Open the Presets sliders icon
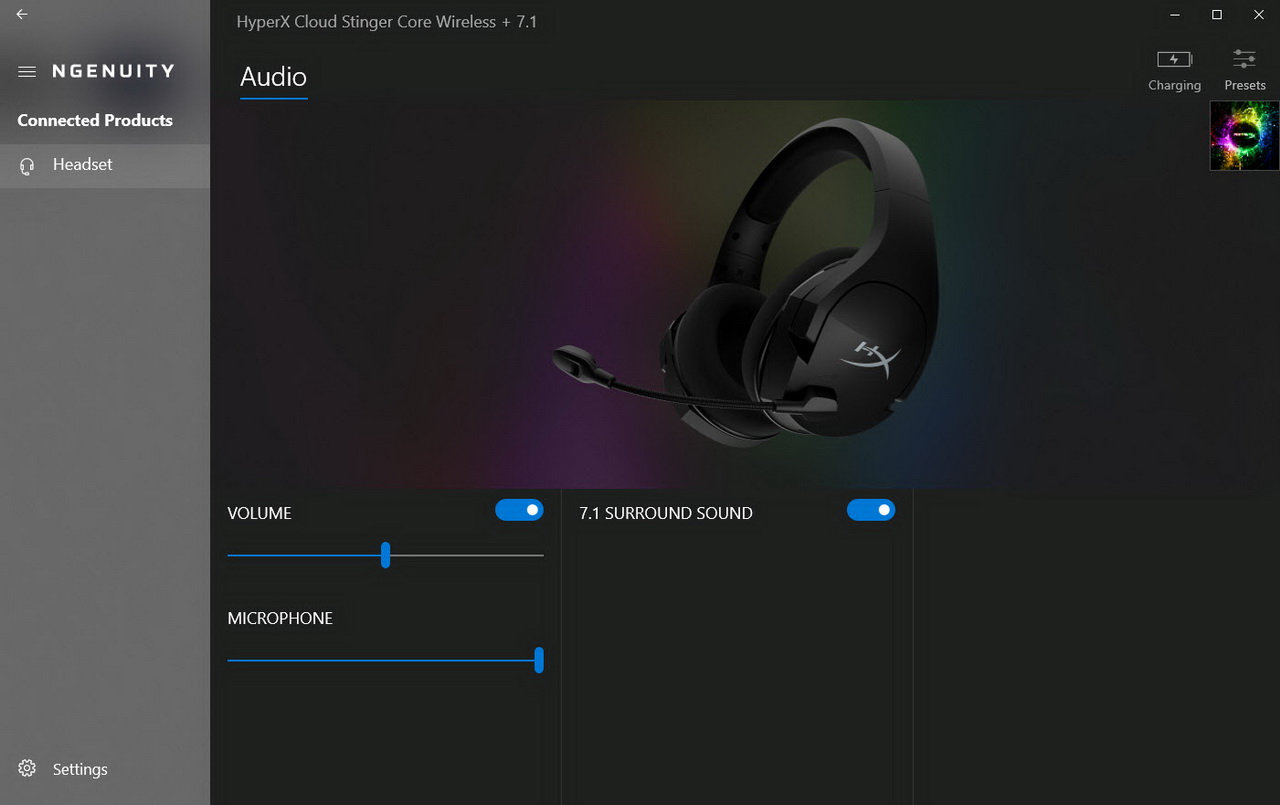The image size is (1280, 805). 1244,59
